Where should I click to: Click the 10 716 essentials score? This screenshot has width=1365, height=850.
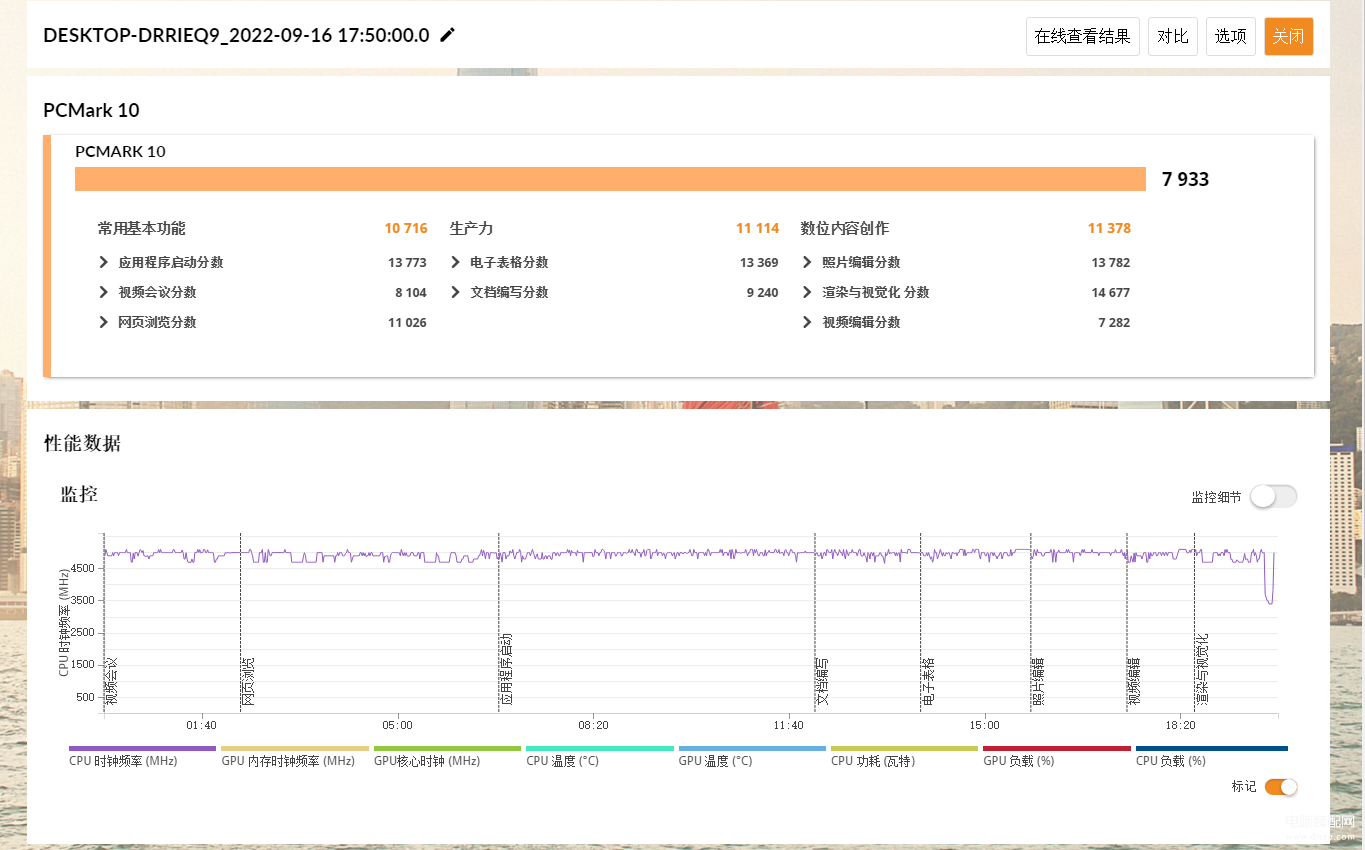pos(406,228)
